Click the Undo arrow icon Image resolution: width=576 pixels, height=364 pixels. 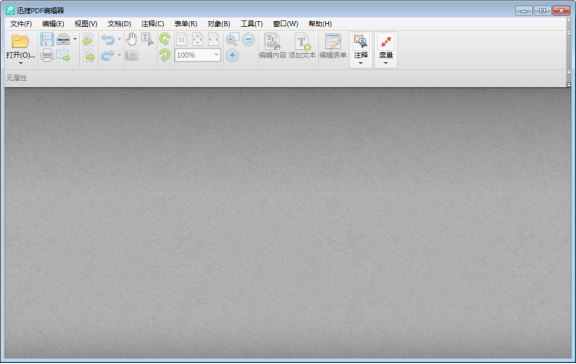coord(108,39)
